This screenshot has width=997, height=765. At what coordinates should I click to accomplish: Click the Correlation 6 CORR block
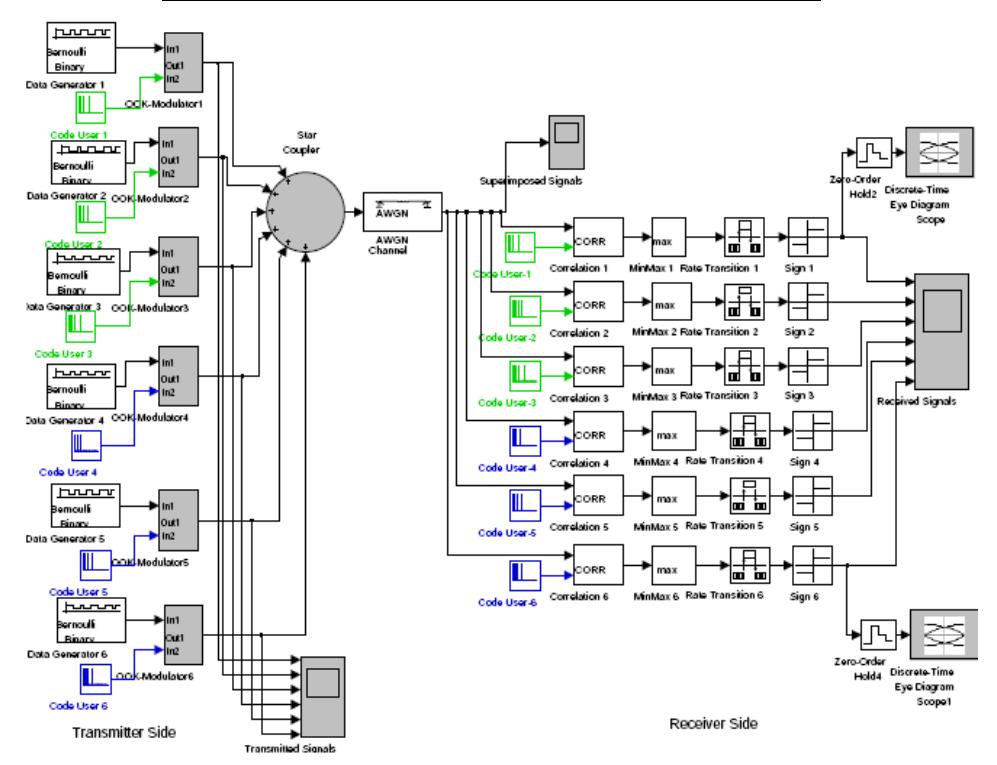point(598,565)
